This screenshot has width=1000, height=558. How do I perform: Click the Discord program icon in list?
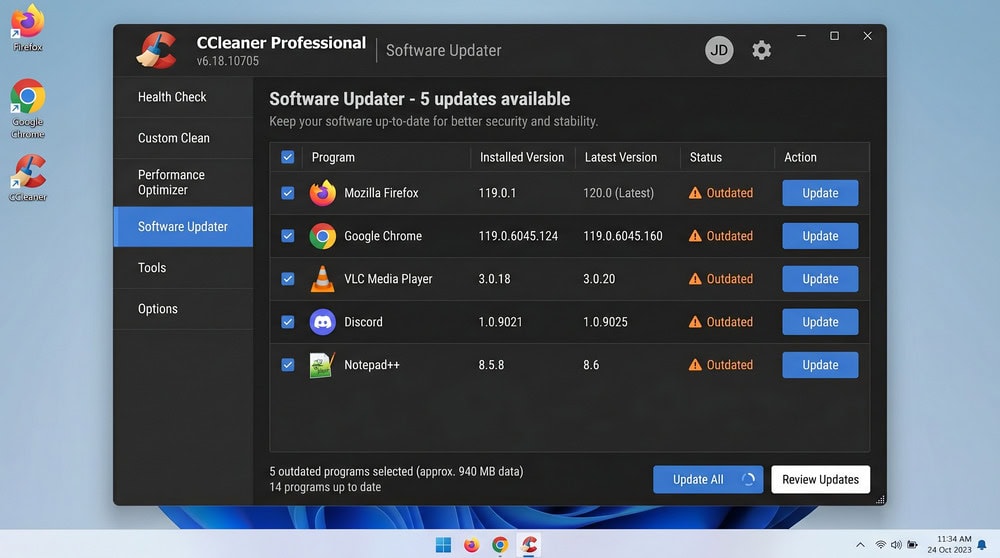tap(323, 322)
